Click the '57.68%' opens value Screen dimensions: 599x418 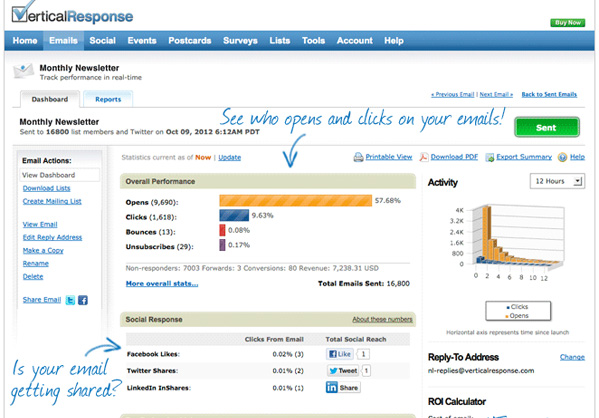(x=388, y=201)
